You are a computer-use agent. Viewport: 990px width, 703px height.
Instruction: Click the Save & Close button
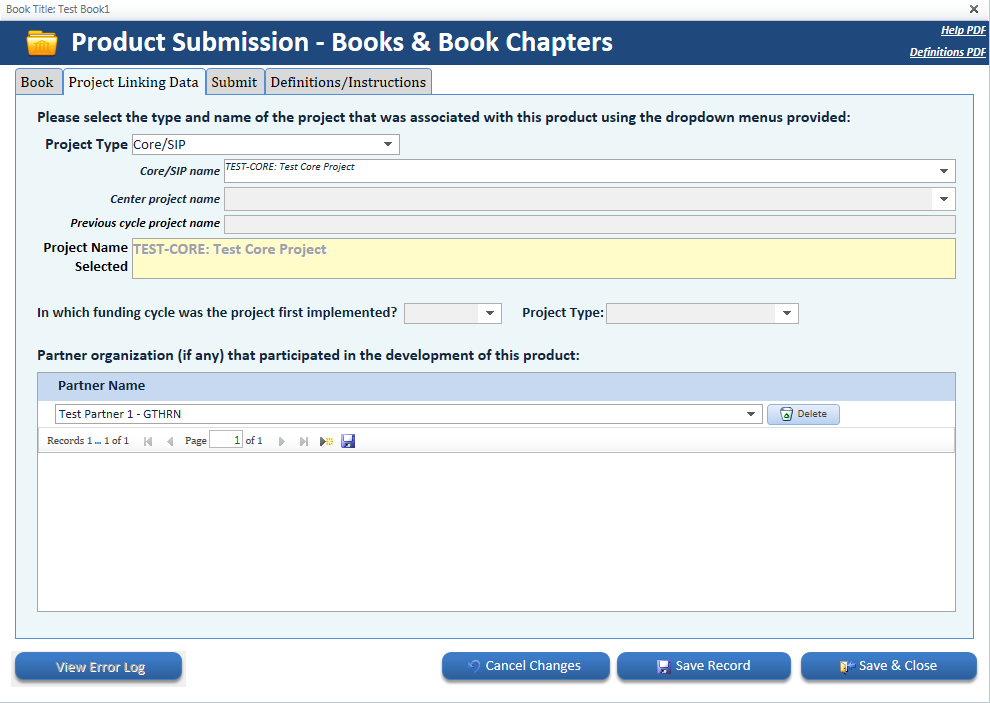pos(888,666)
